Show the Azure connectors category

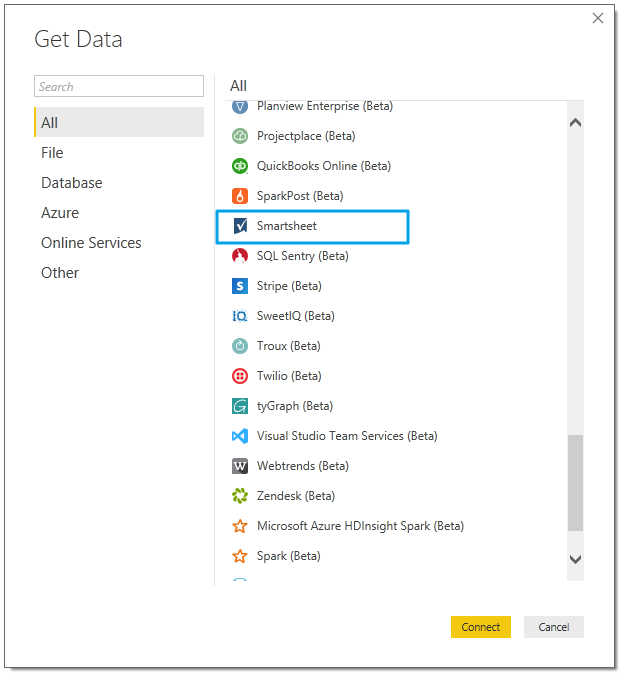[60, 213]
